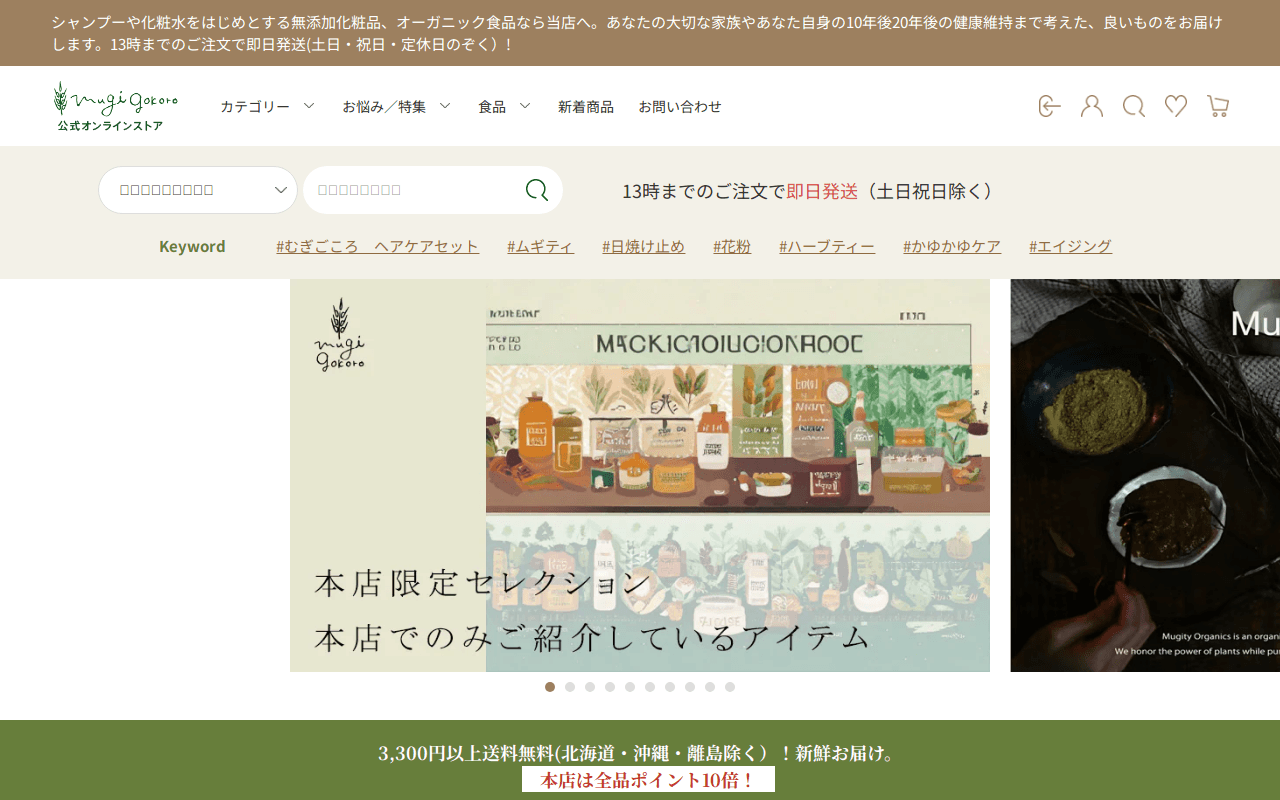Viewport: 1280px width, 800px height.
Task: Expand the お悩み／特集 menu
Action: click(x=396, y=106)
